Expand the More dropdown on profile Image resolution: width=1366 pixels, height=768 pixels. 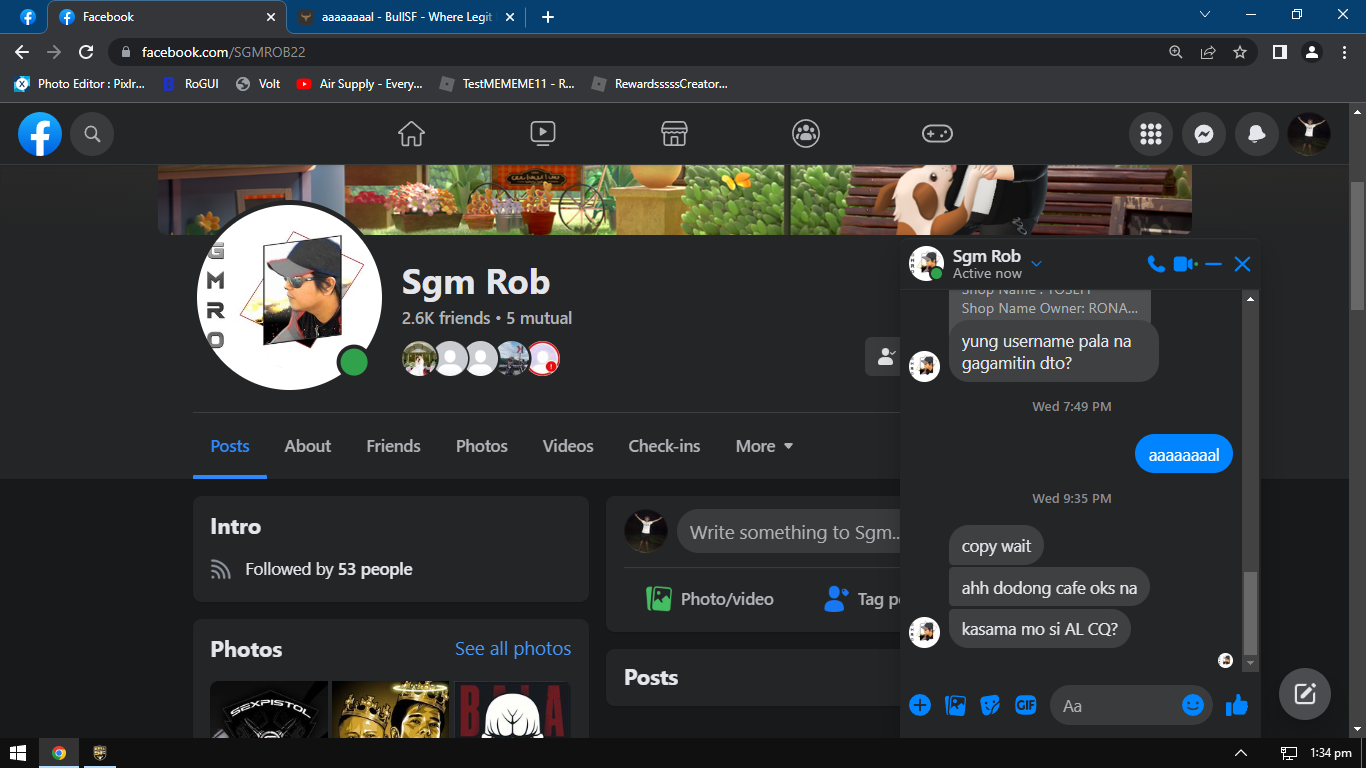[764, 446]
